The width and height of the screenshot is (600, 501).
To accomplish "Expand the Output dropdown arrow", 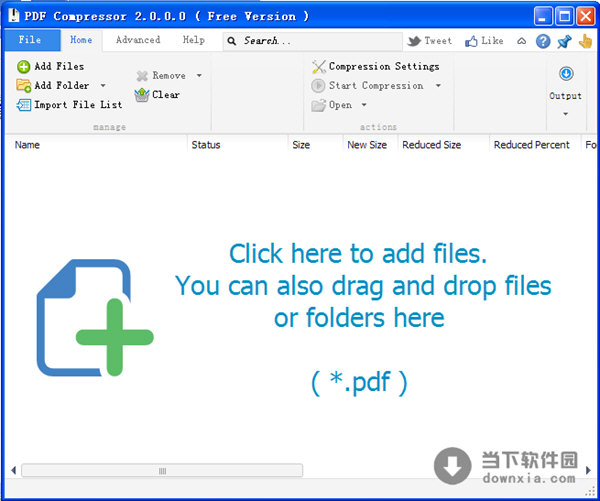I will tap(566, 114).
